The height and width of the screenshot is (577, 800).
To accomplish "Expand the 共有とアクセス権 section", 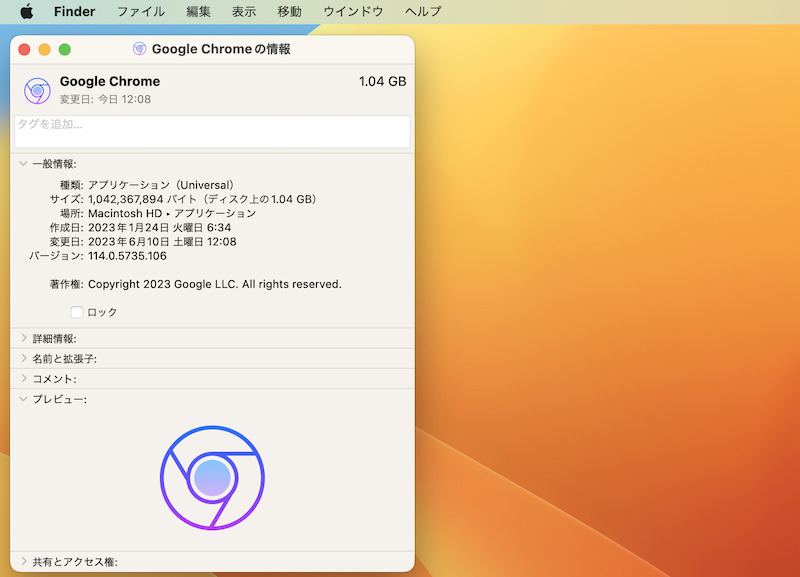I will tap(23, 562).
